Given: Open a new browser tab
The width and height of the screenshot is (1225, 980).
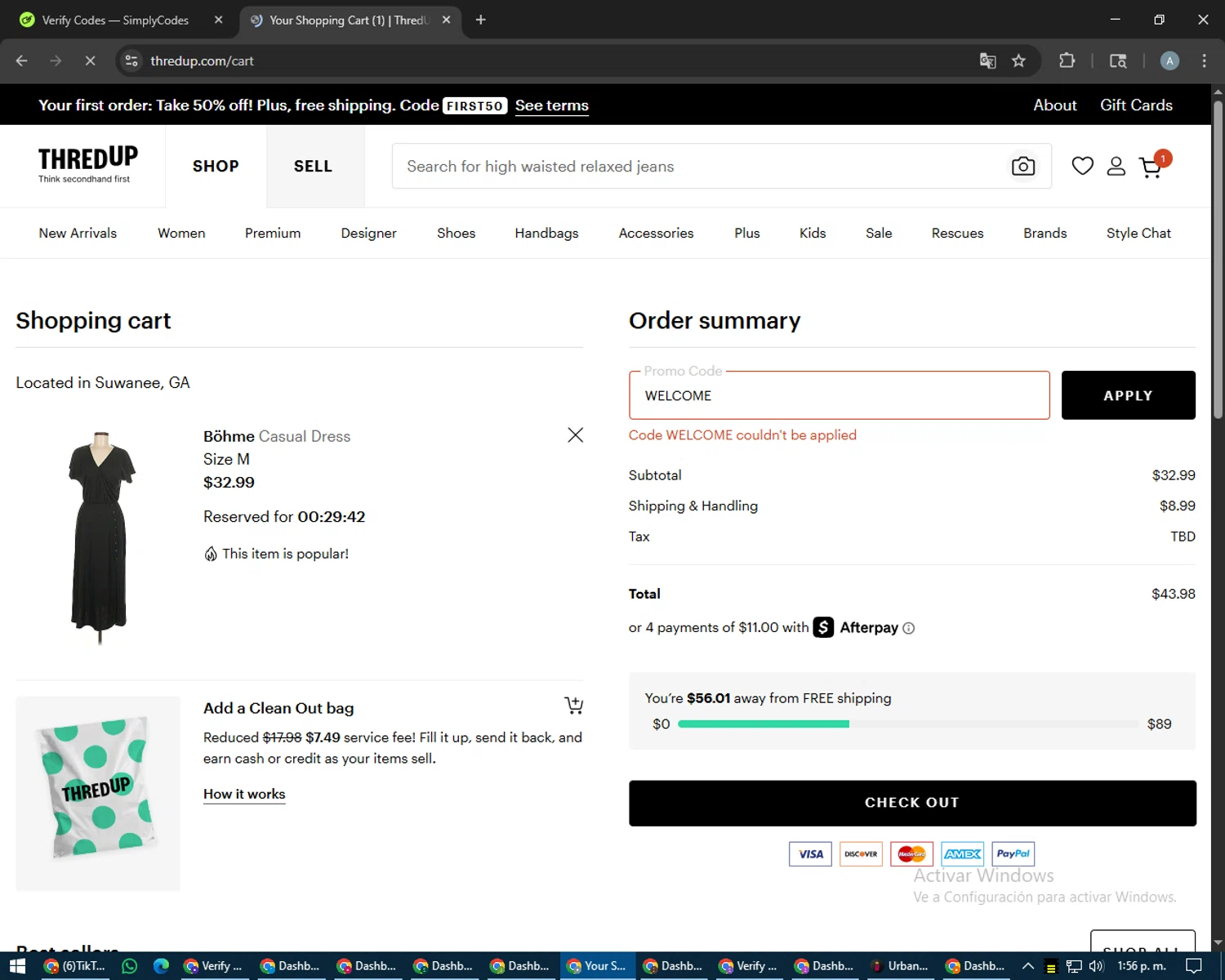Looking at the screenshot, I should 480,20.
